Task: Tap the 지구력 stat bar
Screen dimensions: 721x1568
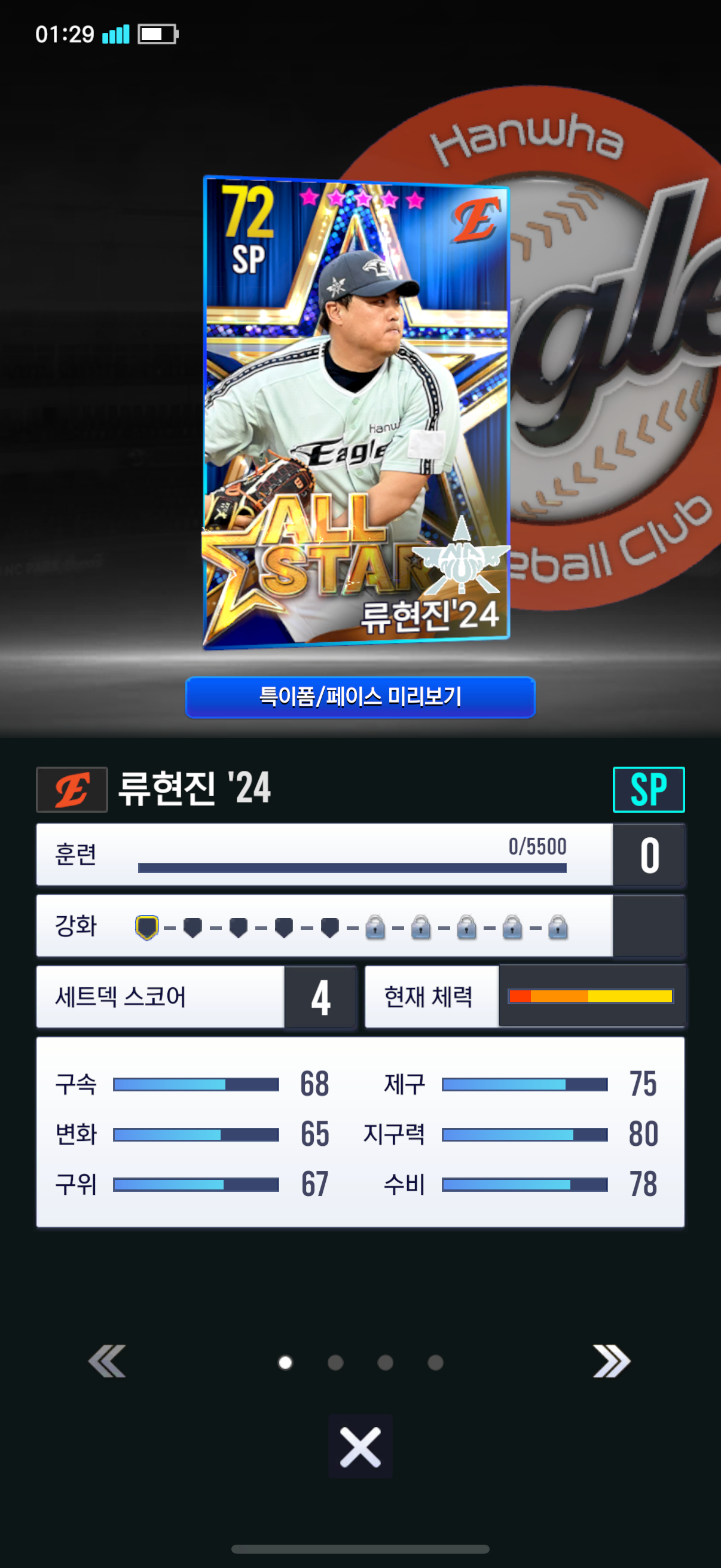Action: pyautogui.click(x=524, y=1134)
